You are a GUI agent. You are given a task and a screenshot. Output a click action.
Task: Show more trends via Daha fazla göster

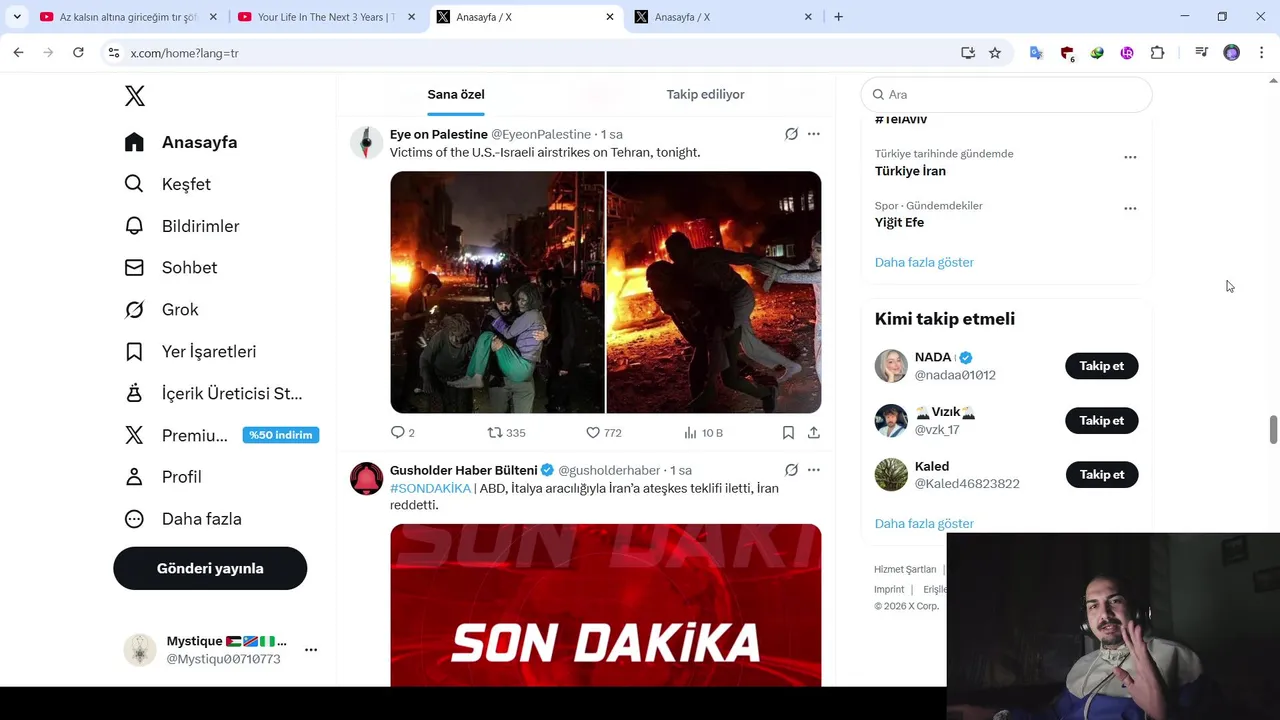pyautogui.click(x=924, y=262)
